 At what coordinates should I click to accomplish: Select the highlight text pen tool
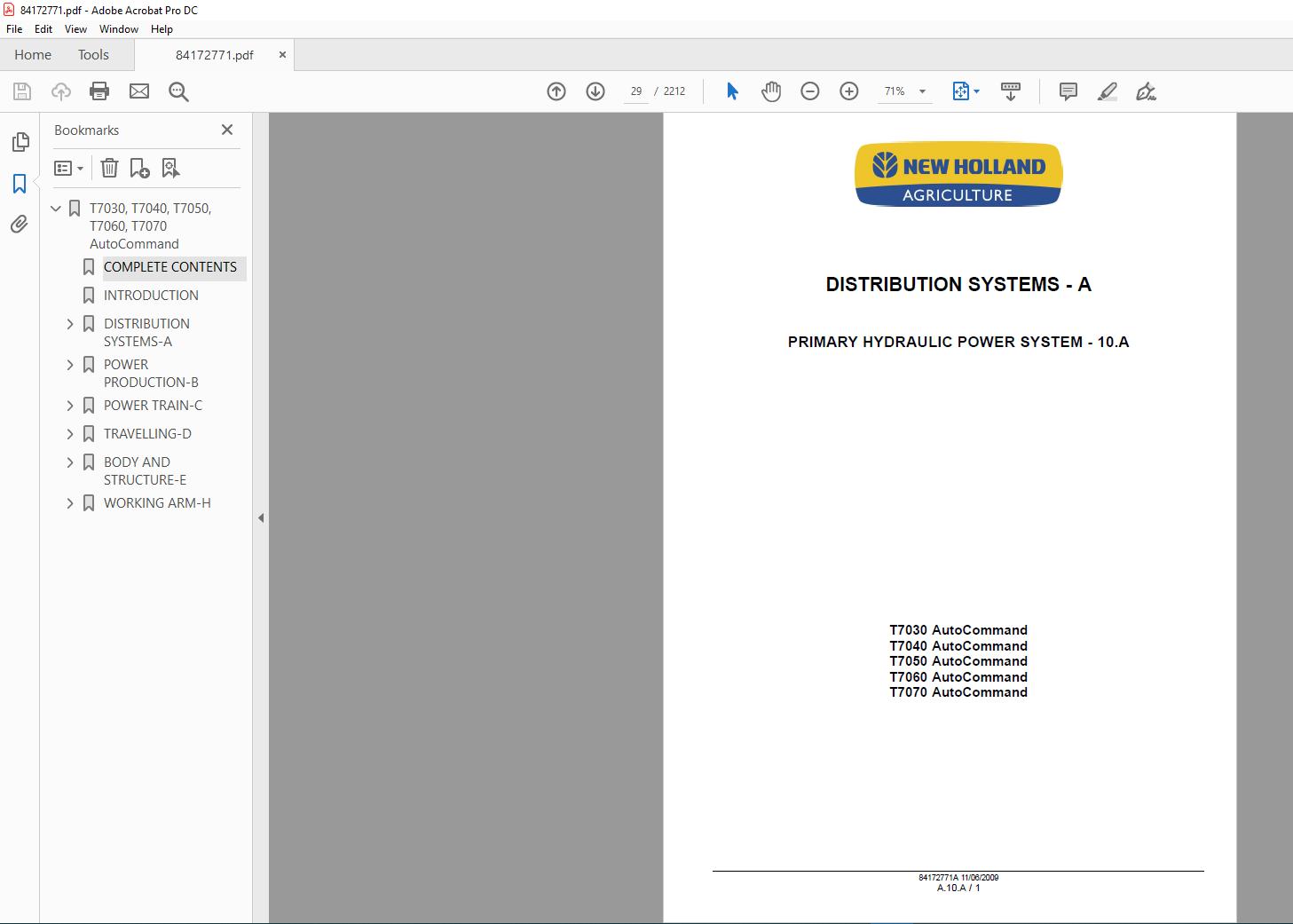click(1107, 91)
